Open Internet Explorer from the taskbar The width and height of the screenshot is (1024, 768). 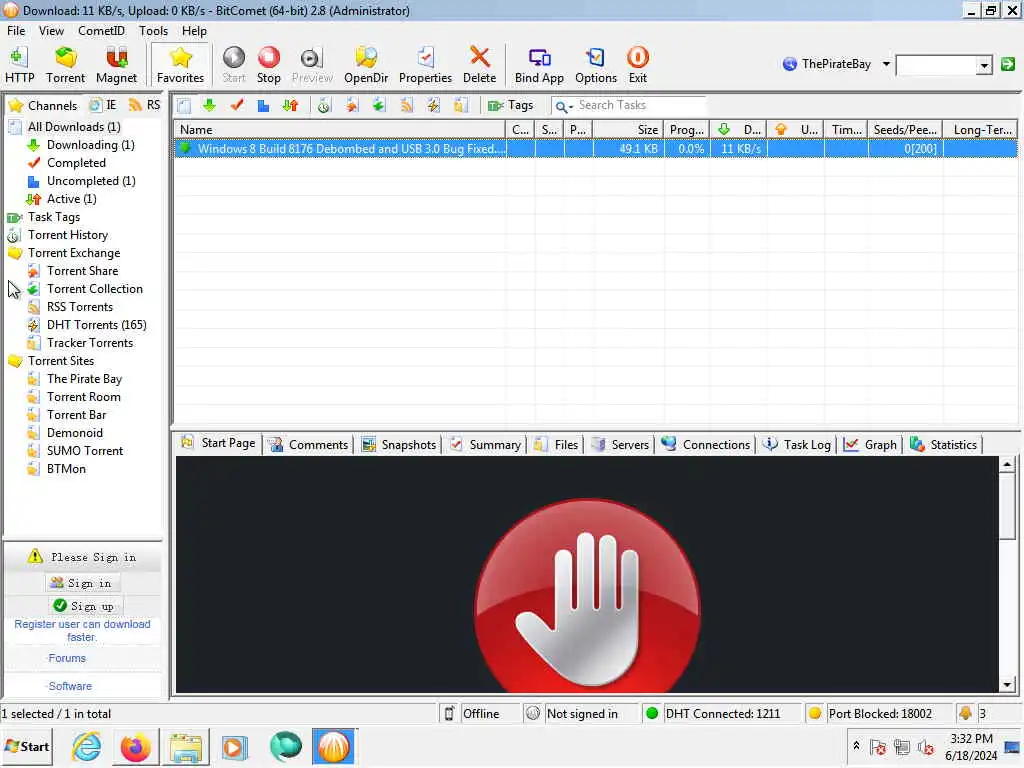(x=87, y=746)
